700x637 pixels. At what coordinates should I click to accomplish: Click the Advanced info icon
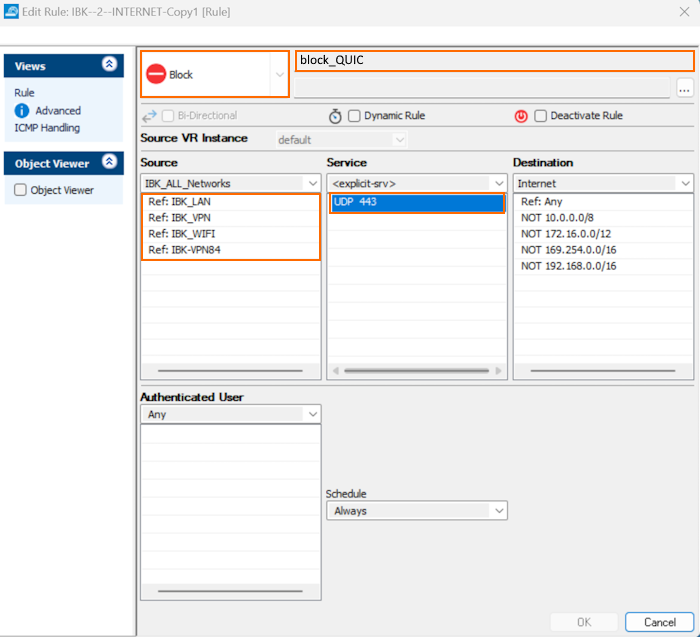22,111
